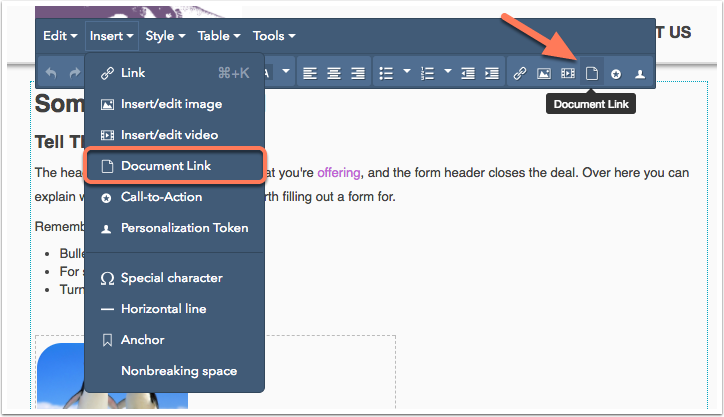Click the undo arrow in toolbar
Screen dimensions: 724x417
(x=51, y=73)
